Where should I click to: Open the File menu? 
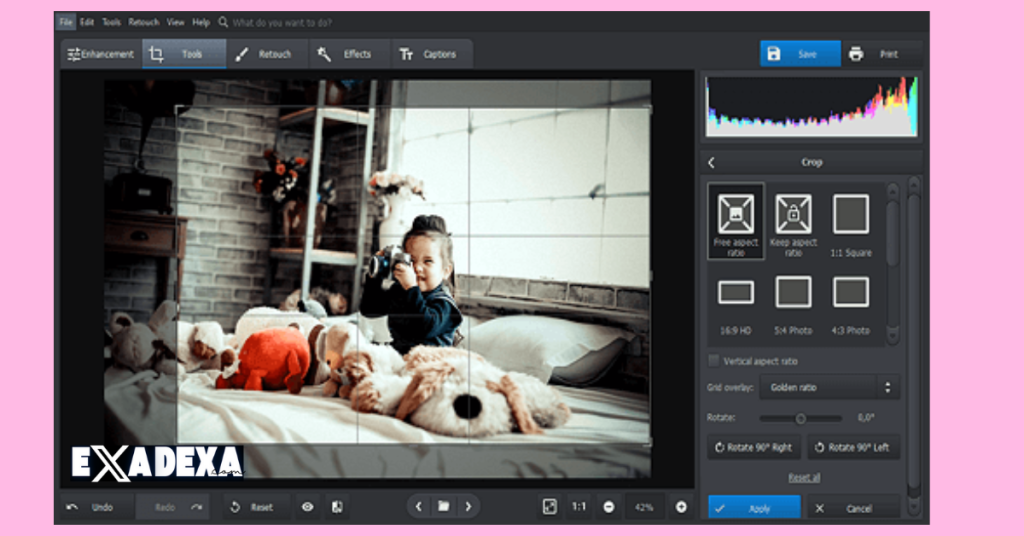tap(65, 22)
